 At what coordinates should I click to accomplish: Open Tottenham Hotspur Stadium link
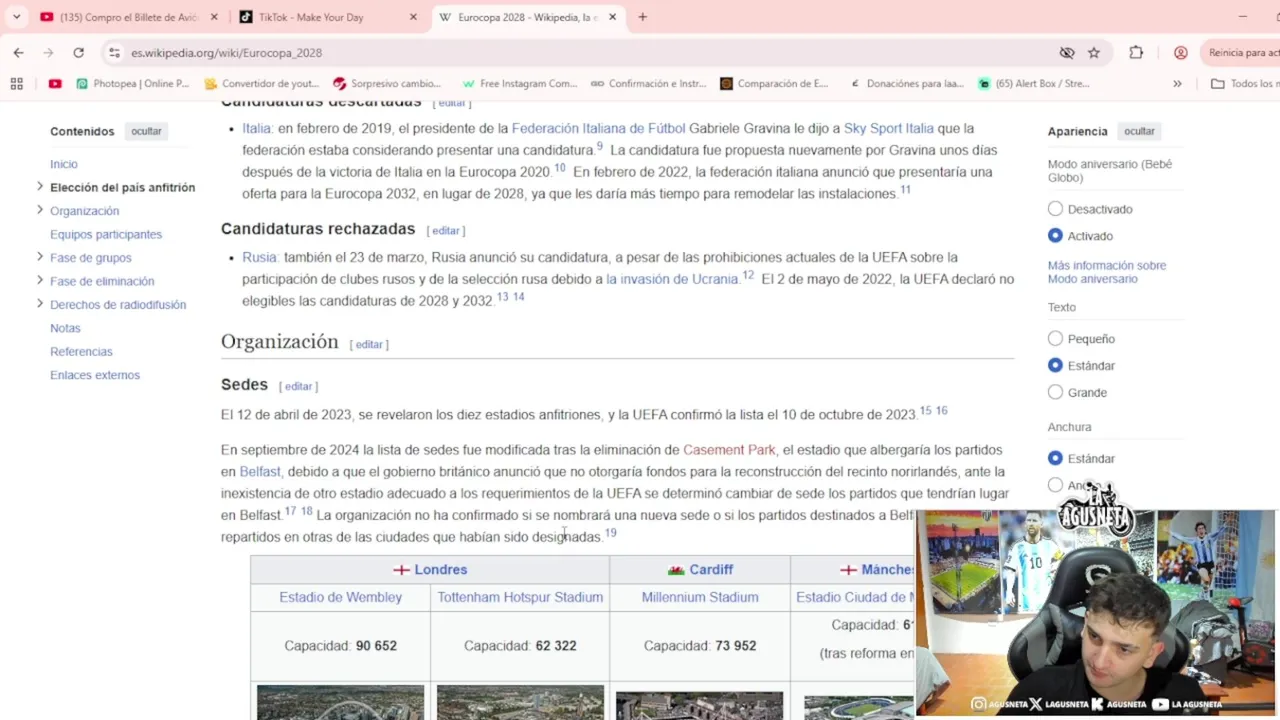coord(520,597)
